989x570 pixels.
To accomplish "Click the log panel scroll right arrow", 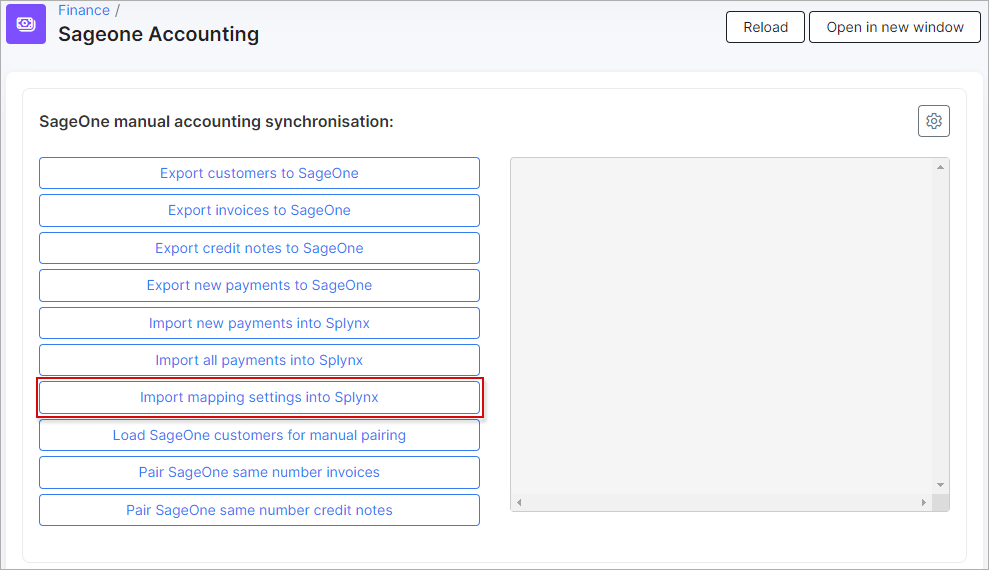I will click(924, 502).
